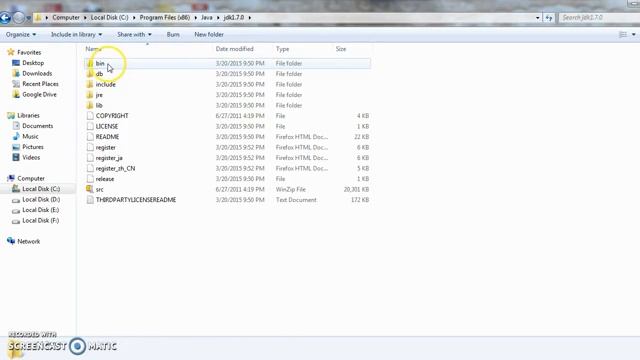
Task: Select the lib folder icon
Action: [90, 105]
